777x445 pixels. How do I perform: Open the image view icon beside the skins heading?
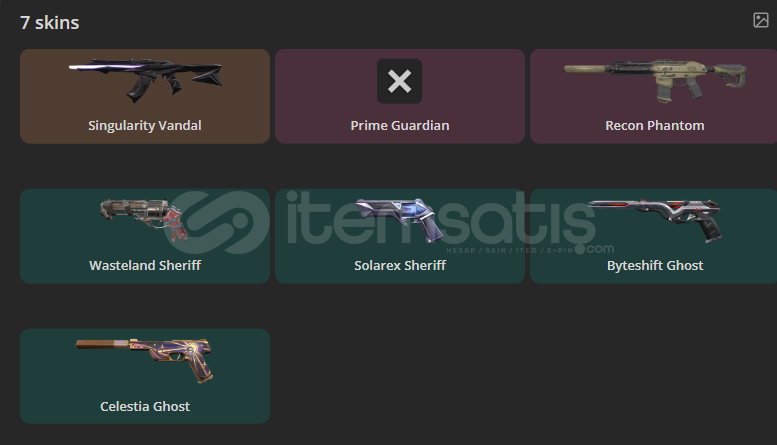[x=761, y=20]
